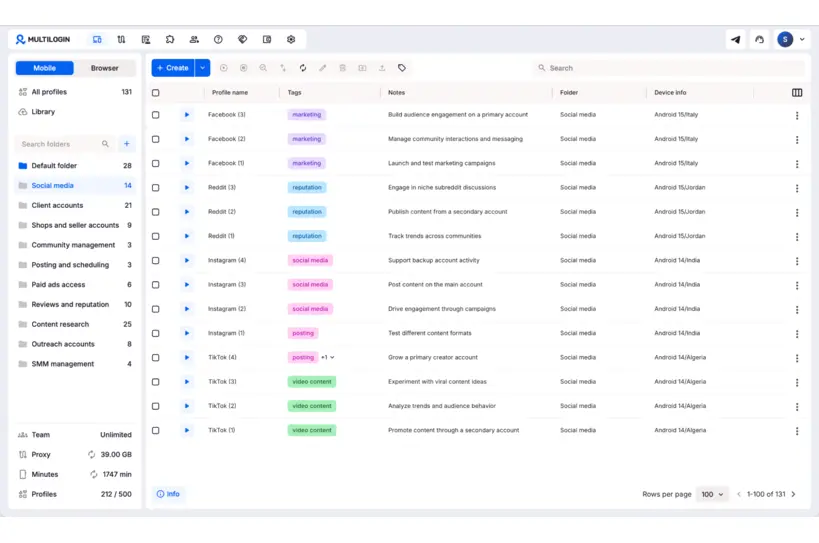Viewport: 819px width, 543px height.
Task: Toggle the select-all checkbox in table header
Action: click(x=155, y=93)
